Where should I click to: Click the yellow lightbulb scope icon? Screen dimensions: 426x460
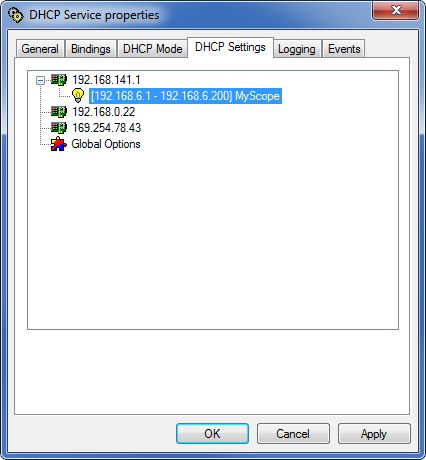pyautogui.click(x=78, y=95)
